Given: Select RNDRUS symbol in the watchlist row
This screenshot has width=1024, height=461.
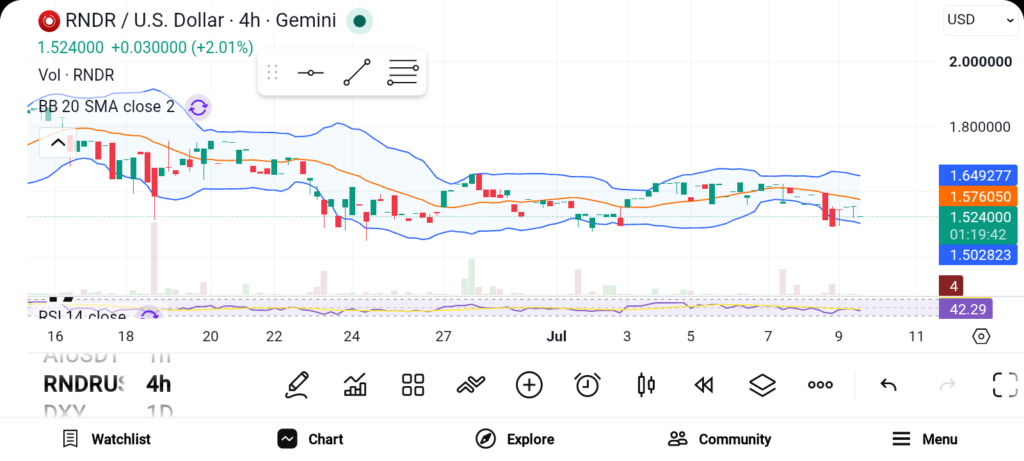Looking at the screenshot, I should [x=83, y=384].
